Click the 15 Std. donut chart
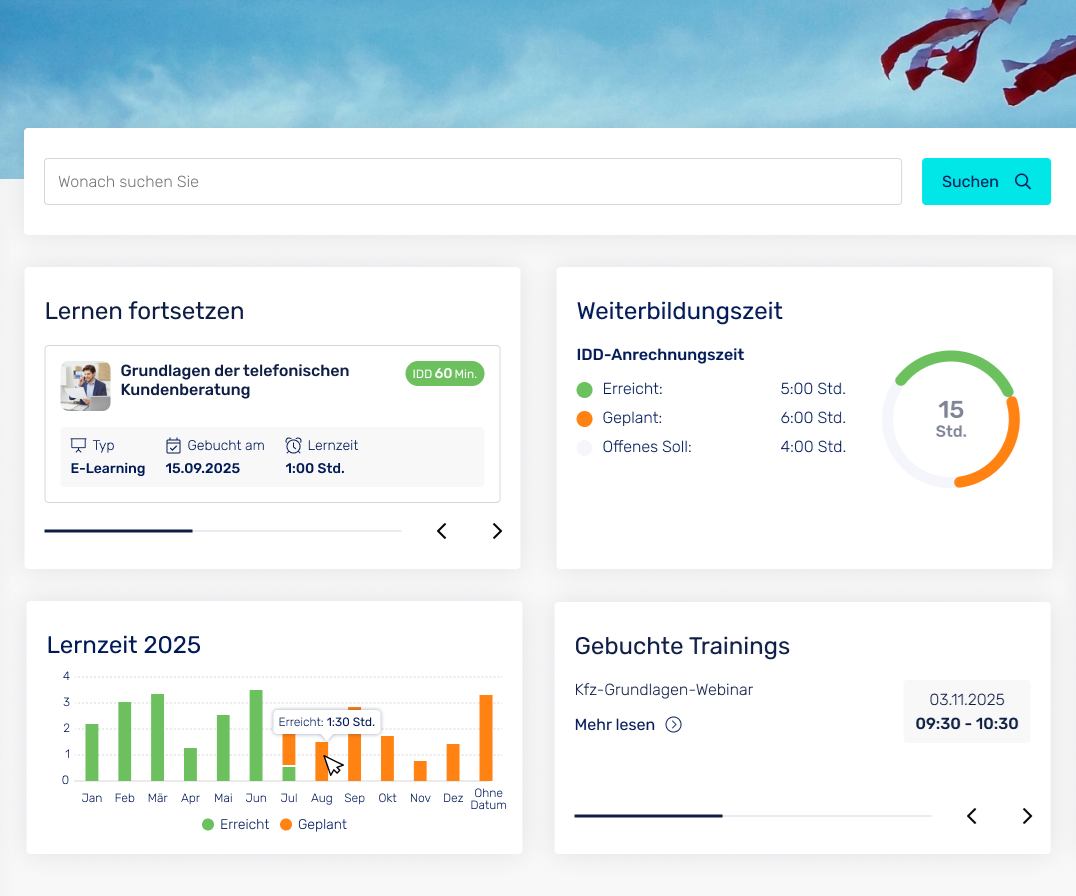 pyautogui.click(x=950, y=418)
